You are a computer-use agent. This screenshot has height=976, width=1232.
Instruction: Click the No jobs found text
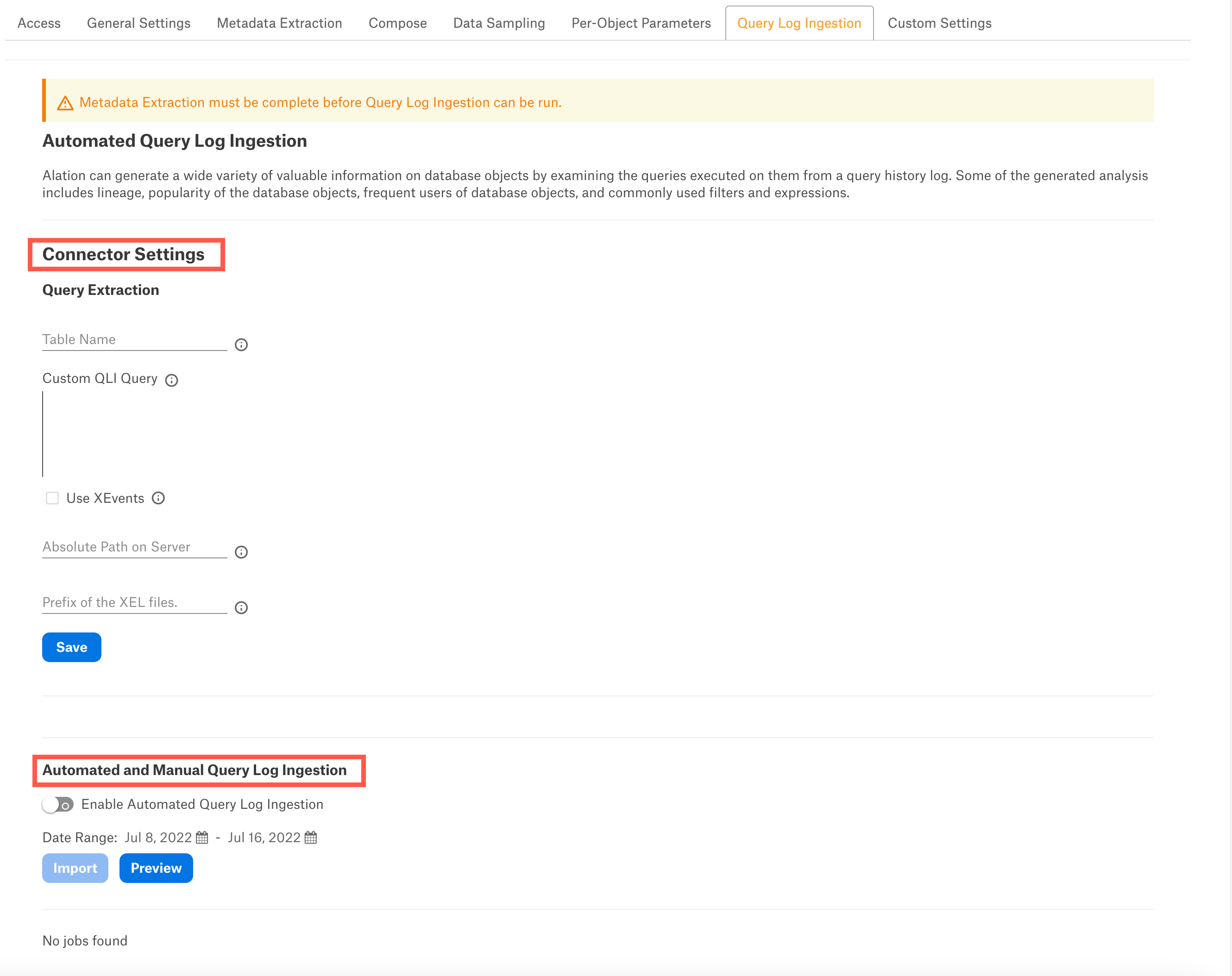pos(85,941)
